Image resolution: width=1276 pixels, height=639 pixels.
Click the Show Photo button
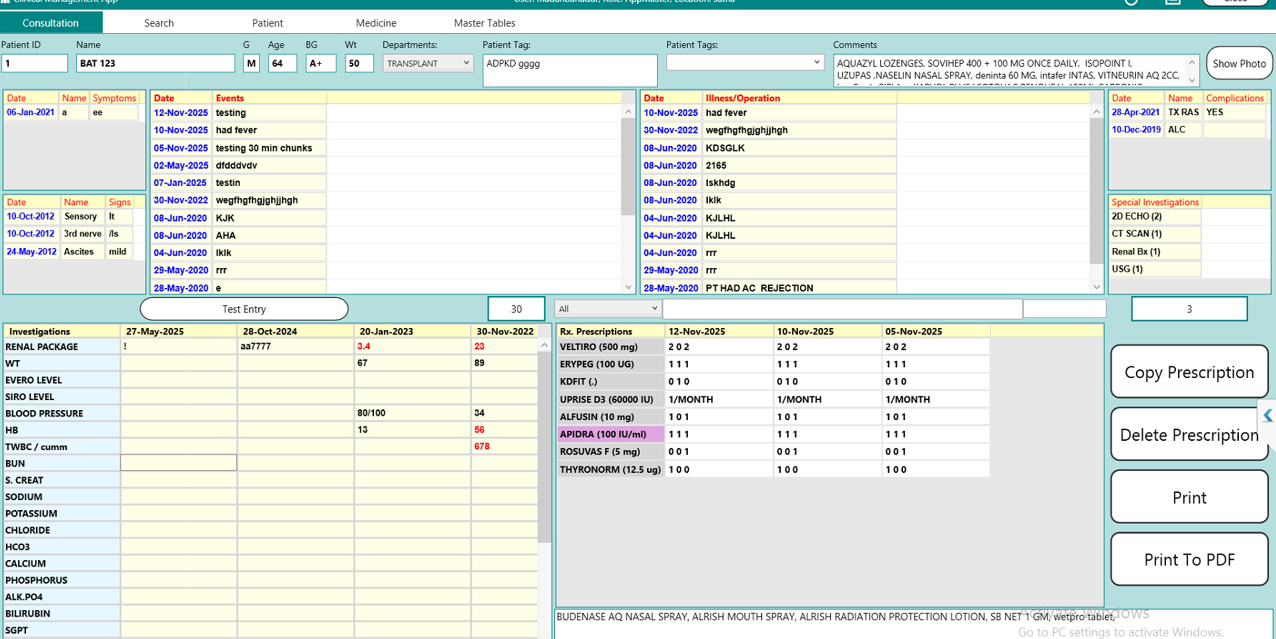[1239, 63]
